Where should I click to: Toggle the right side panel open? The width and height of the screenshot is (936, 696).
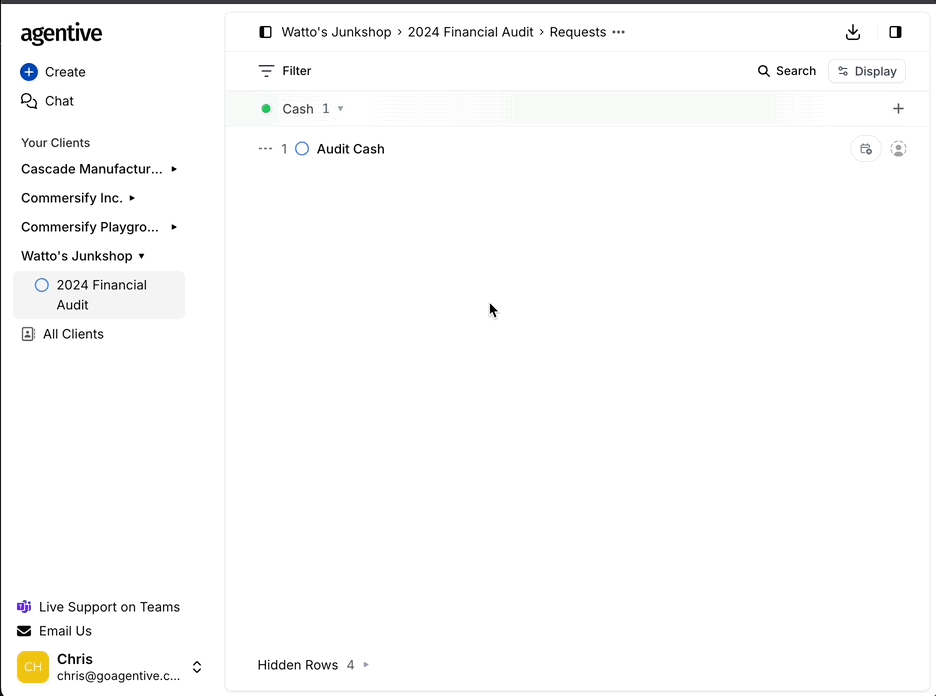point(895,32)
